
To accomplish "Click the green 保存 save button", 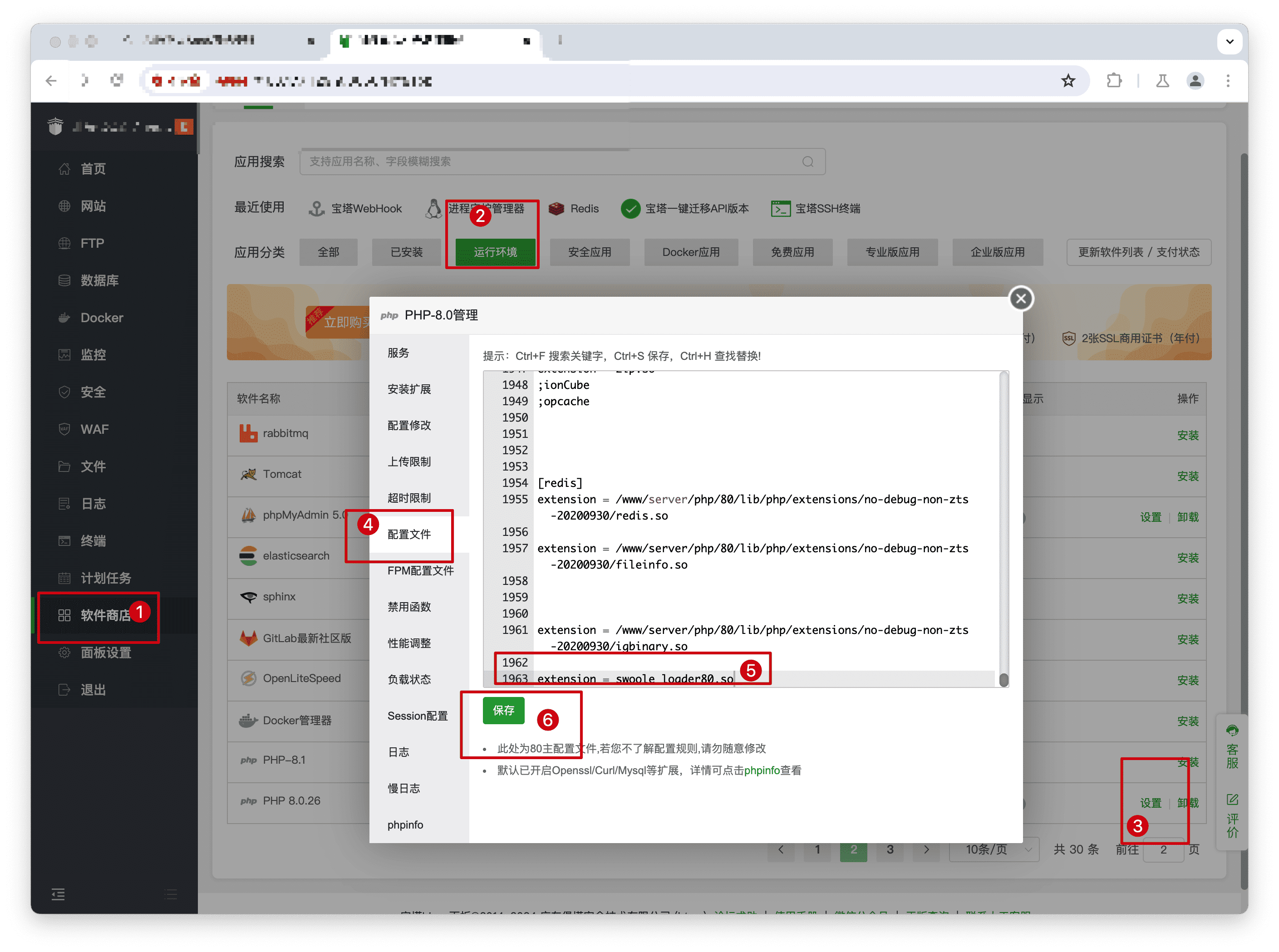I will (x=504, y=711).
